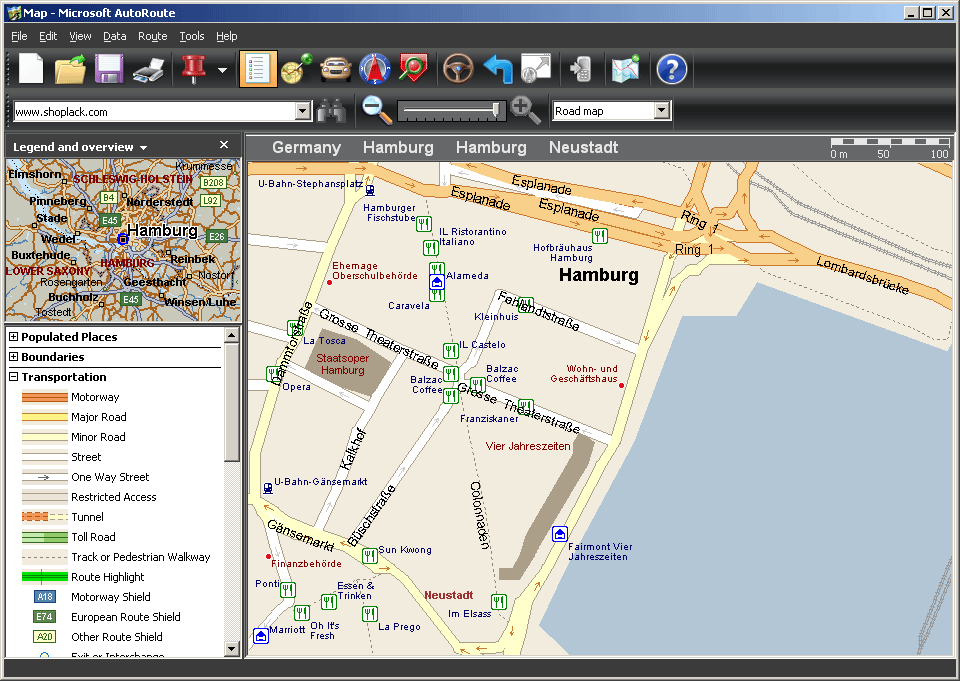Viewport: 960px width, 681px height.
Task: Open Legend and overview pane dropdown
Action: click(x=143, y=148)
